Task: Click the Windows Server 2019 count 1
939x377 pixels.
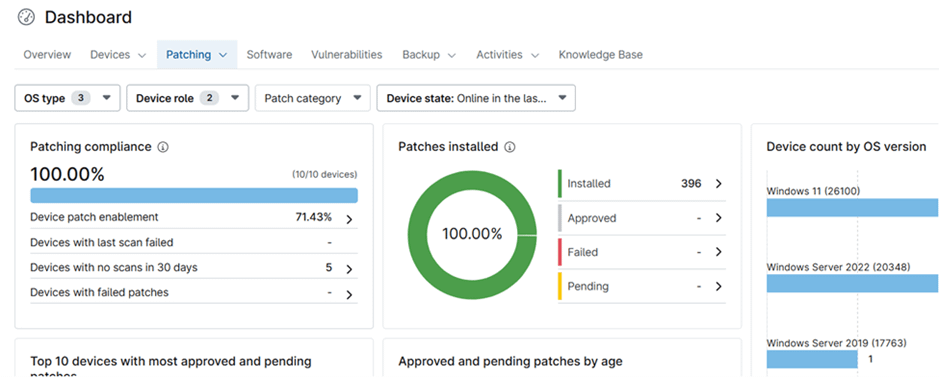Action: (x=870, y=360)
